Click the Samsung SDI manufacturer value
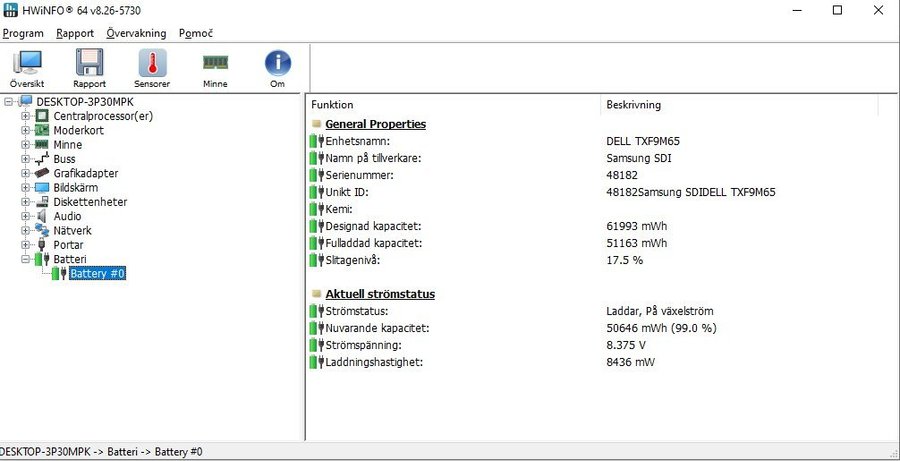The height and width of the screenshot is (461, 900). pyautogui.click(x=638, y=158)
